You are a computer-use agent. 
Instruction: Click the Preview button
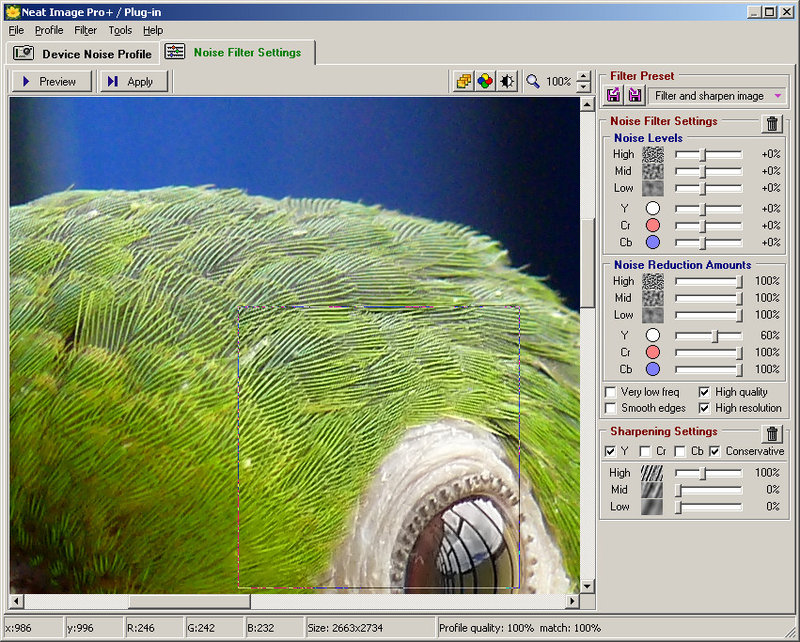(x=51, y=82)
